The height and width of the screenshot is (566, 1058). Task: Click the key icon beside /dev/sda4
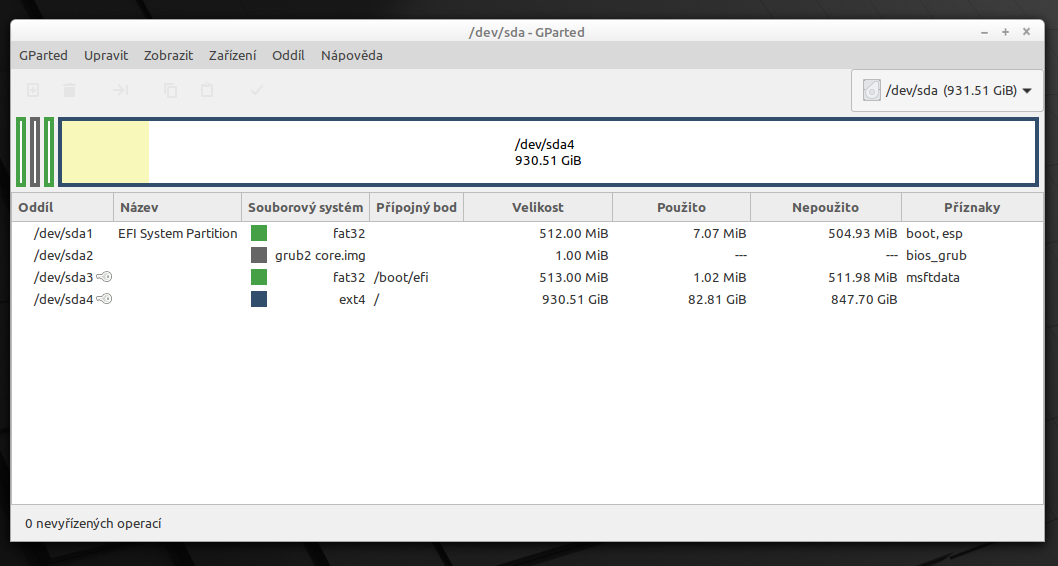[x=104, y=299]
